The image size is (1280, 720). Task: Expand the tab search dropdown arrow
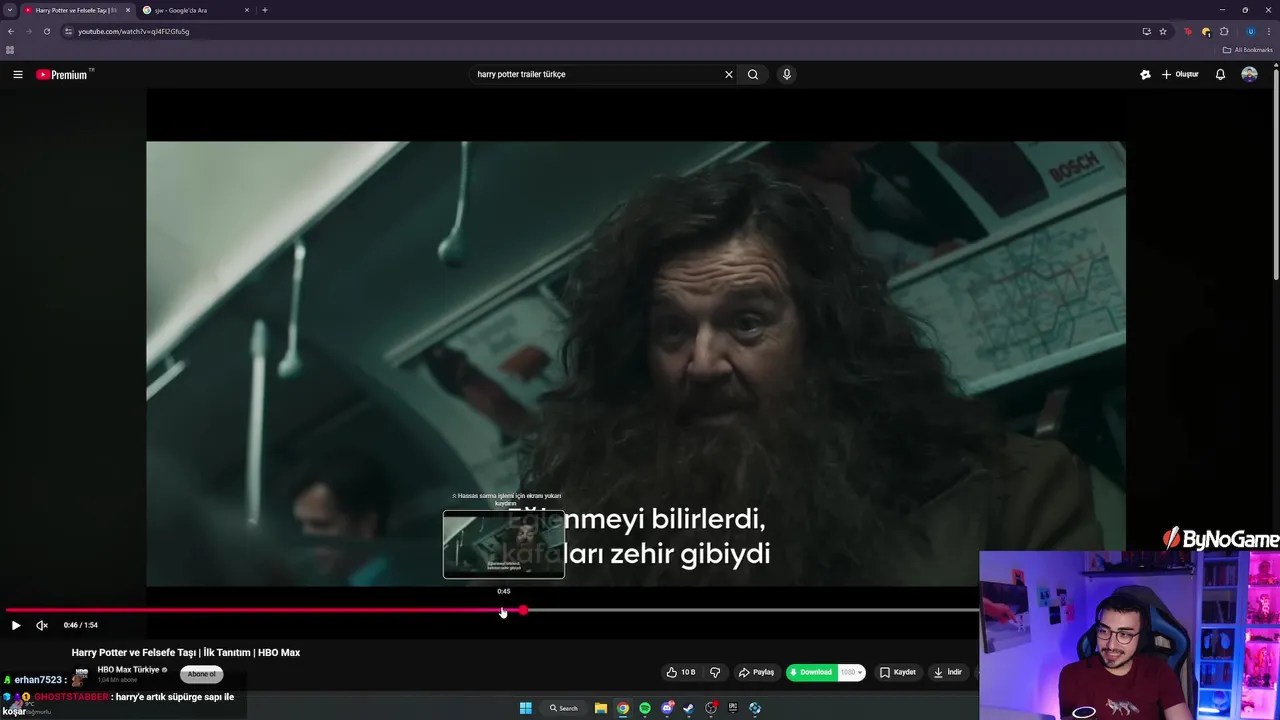(x=9, y=10)
